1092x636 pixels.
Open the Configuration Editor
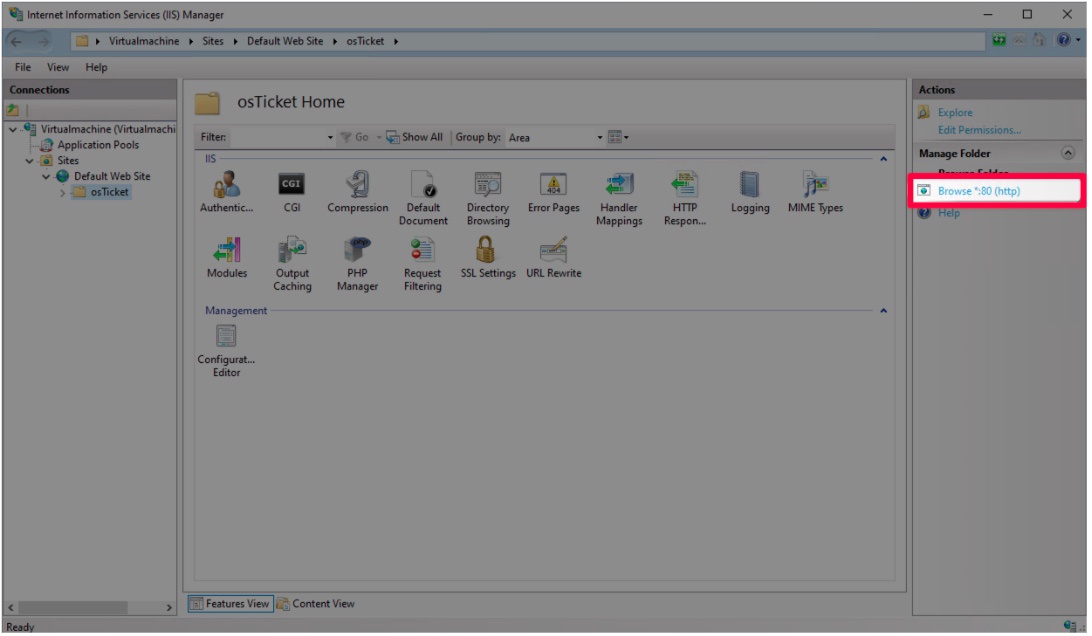click(x=226, y=350)
